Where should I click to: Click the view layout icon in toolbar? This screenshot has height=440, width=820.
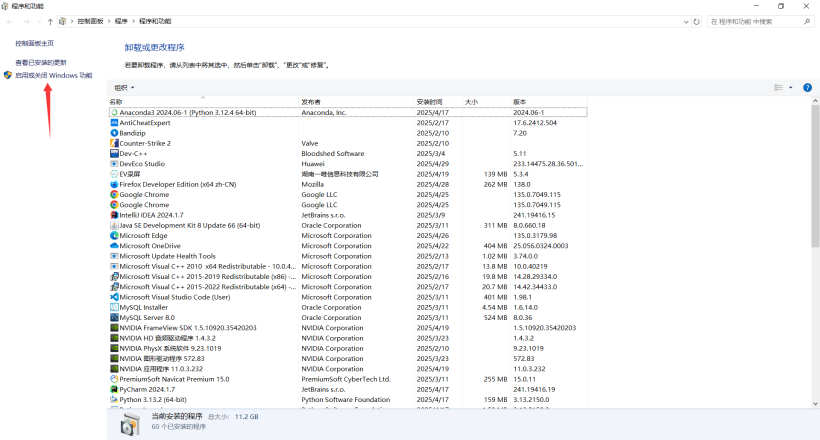(779, 87)
